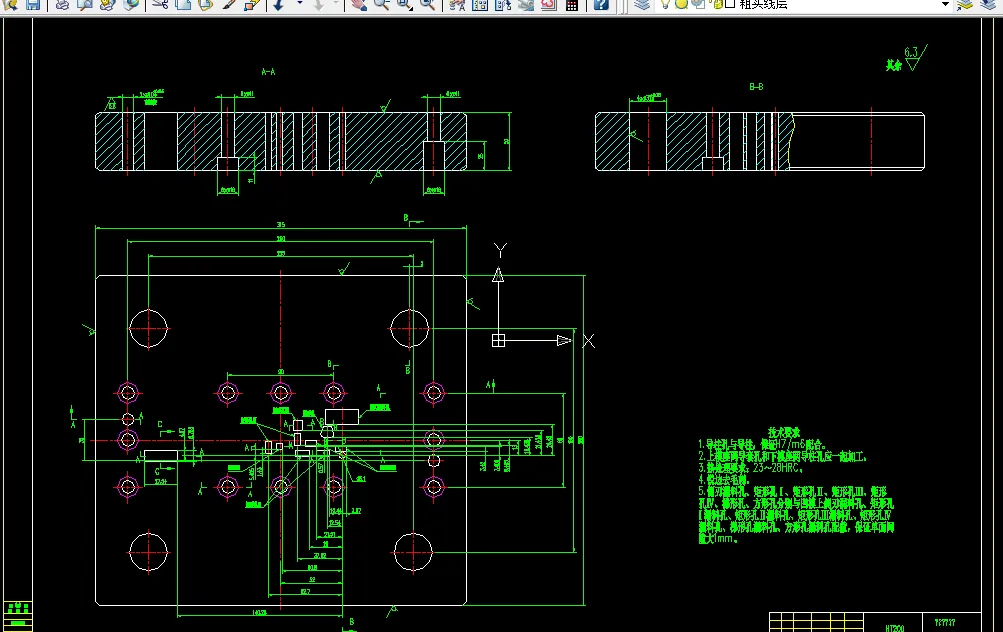Image resolution: width=1003 pixels, height=632 pixels.
Task: Click the green layout icon at bottom left
Action: point(18,607)
